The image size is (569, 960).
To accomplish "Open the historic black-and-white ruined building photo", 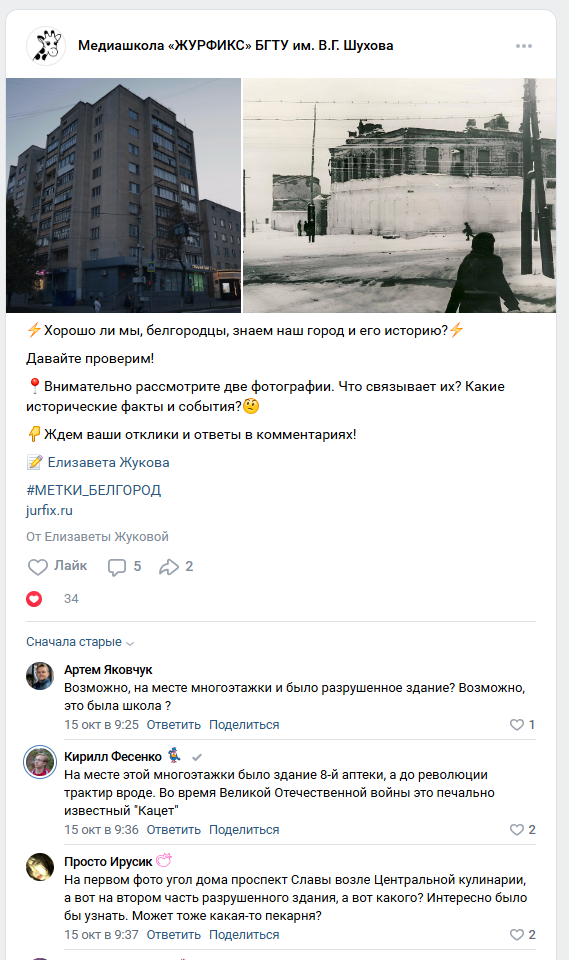I will [399, 195].
